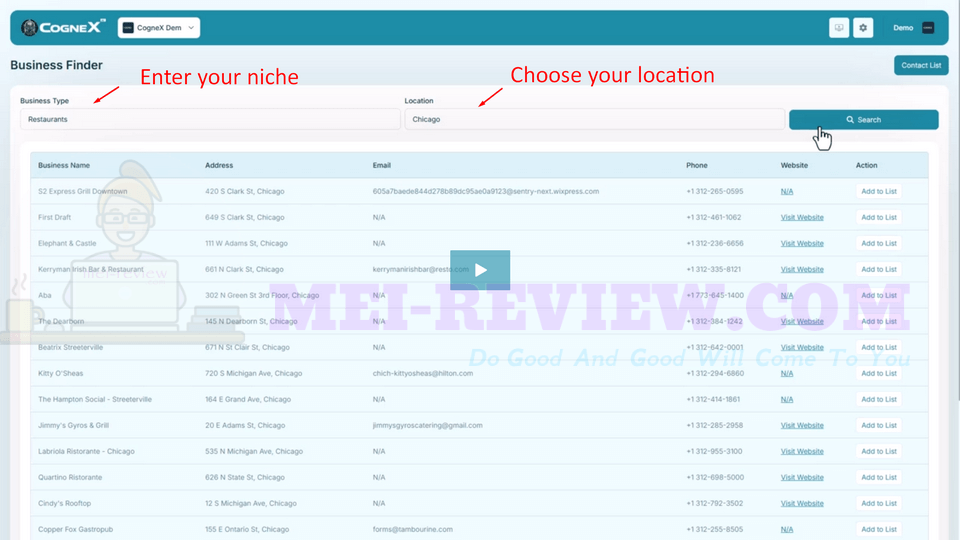The image size is (960, 540).
Task: Select email forms@tambourine.com
Action: (413, 530)
